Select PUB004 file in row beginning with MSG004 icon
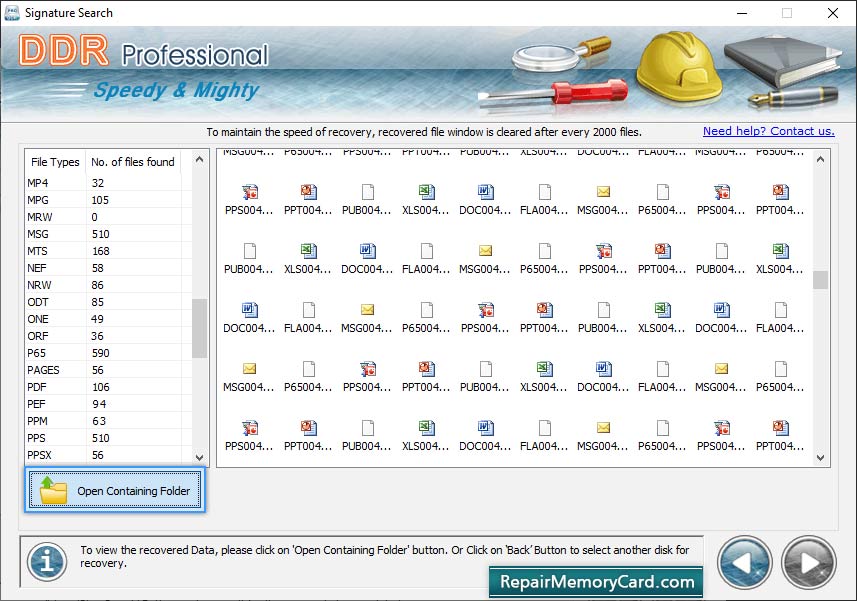This screenshot has width=857, height=601. click(x=485, y=377)
